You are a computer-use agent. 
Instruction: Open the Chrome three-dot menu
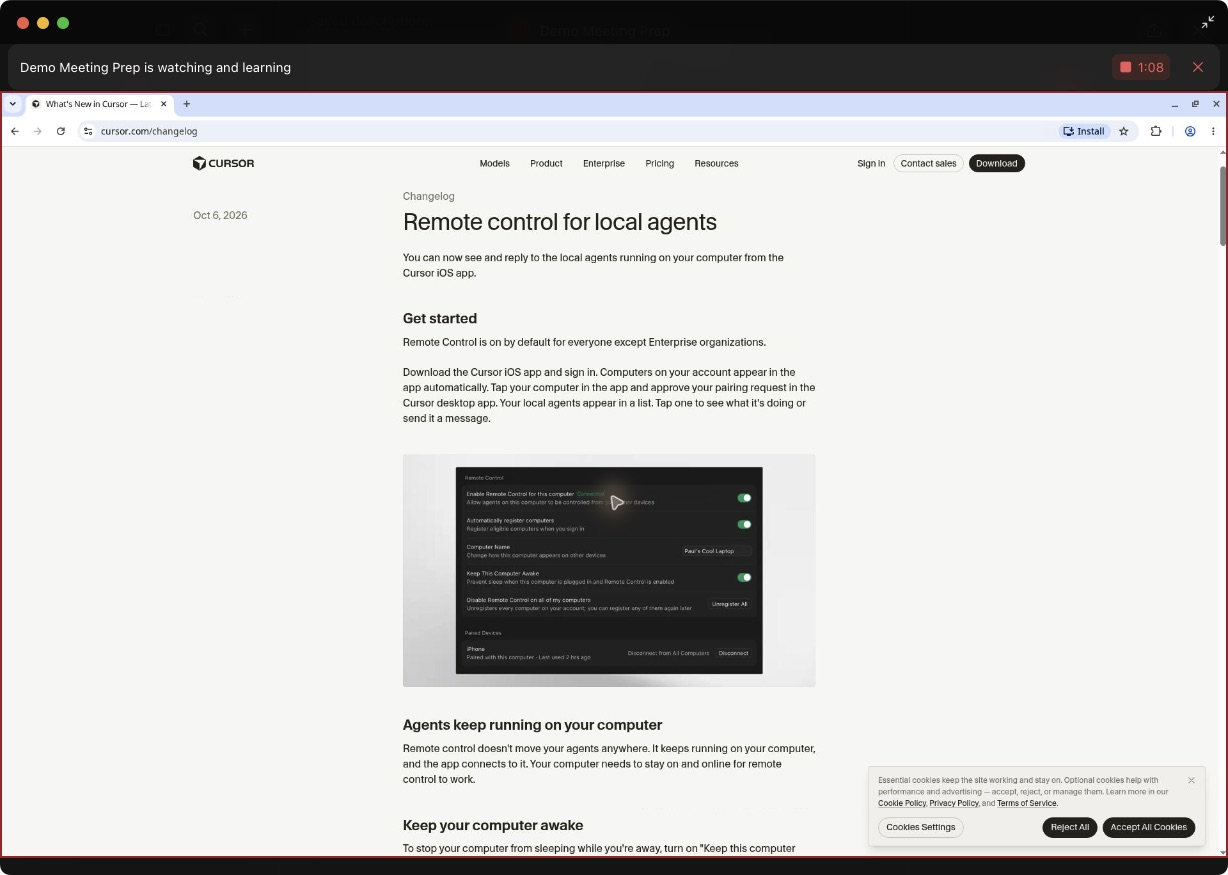1213,131
